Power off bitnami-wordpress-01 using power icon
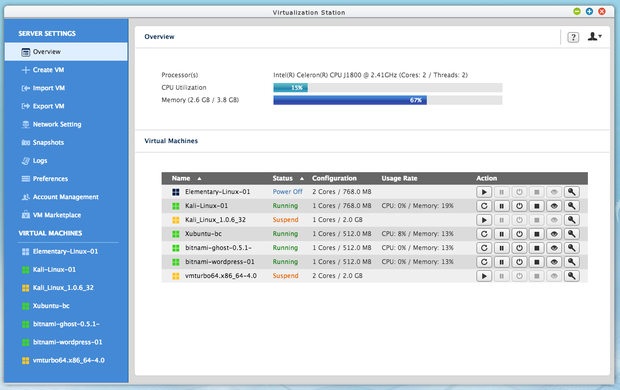This screenshot has width=620, height=390. point(519,262)
